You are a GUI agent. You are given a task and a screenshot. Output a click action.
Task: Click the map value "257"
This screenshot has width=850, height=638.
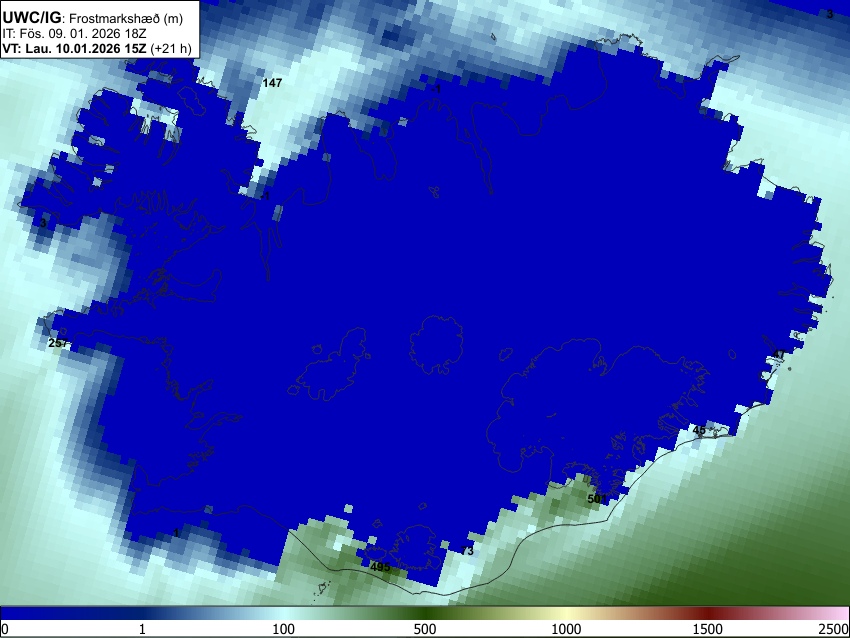[58, 343]
